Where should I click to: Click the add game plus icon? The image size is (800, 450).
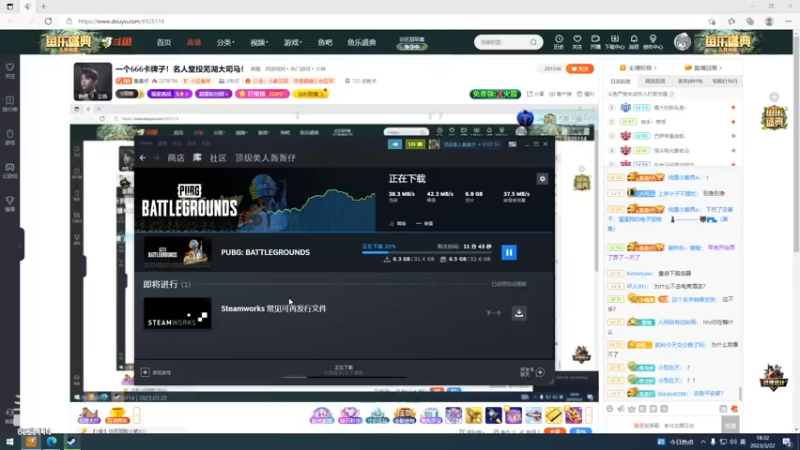click(145, 372)
